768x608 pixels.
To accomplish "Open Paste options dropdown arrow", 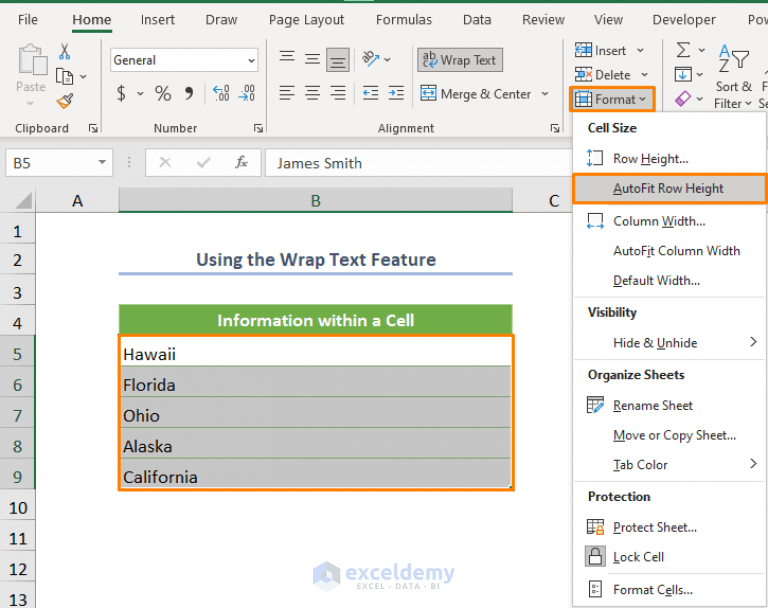I will (30, 104).
